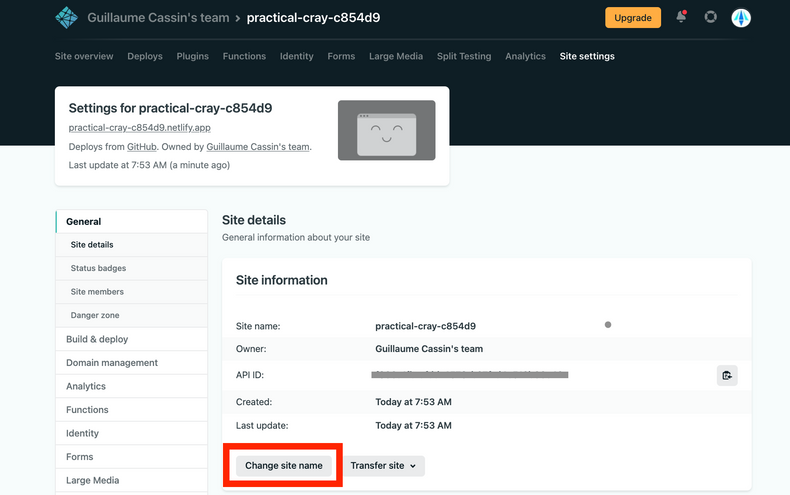Select General in settings sidebar

point(131,221)
